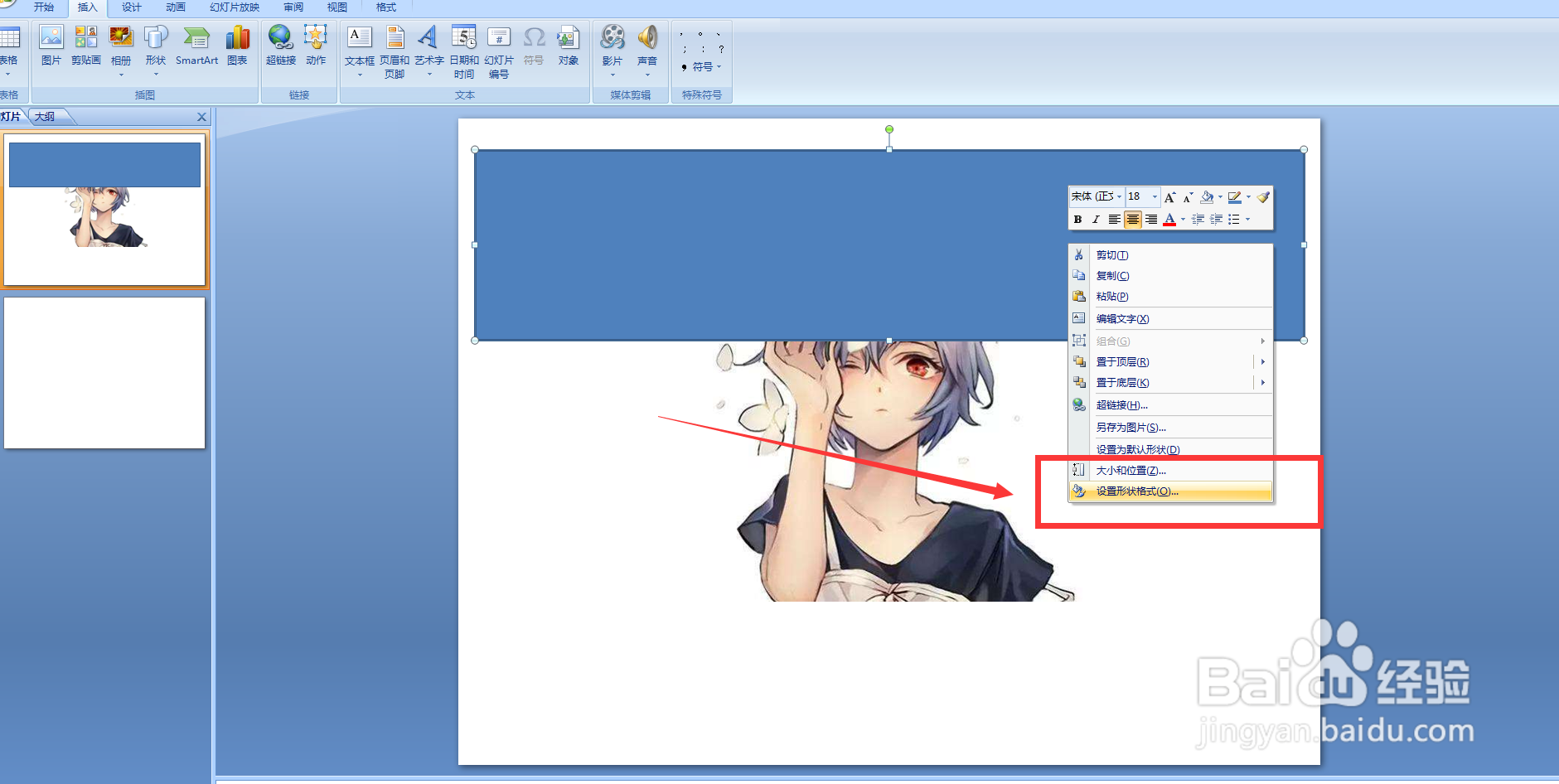Open the photo album (相册) tool

point(121,50)
